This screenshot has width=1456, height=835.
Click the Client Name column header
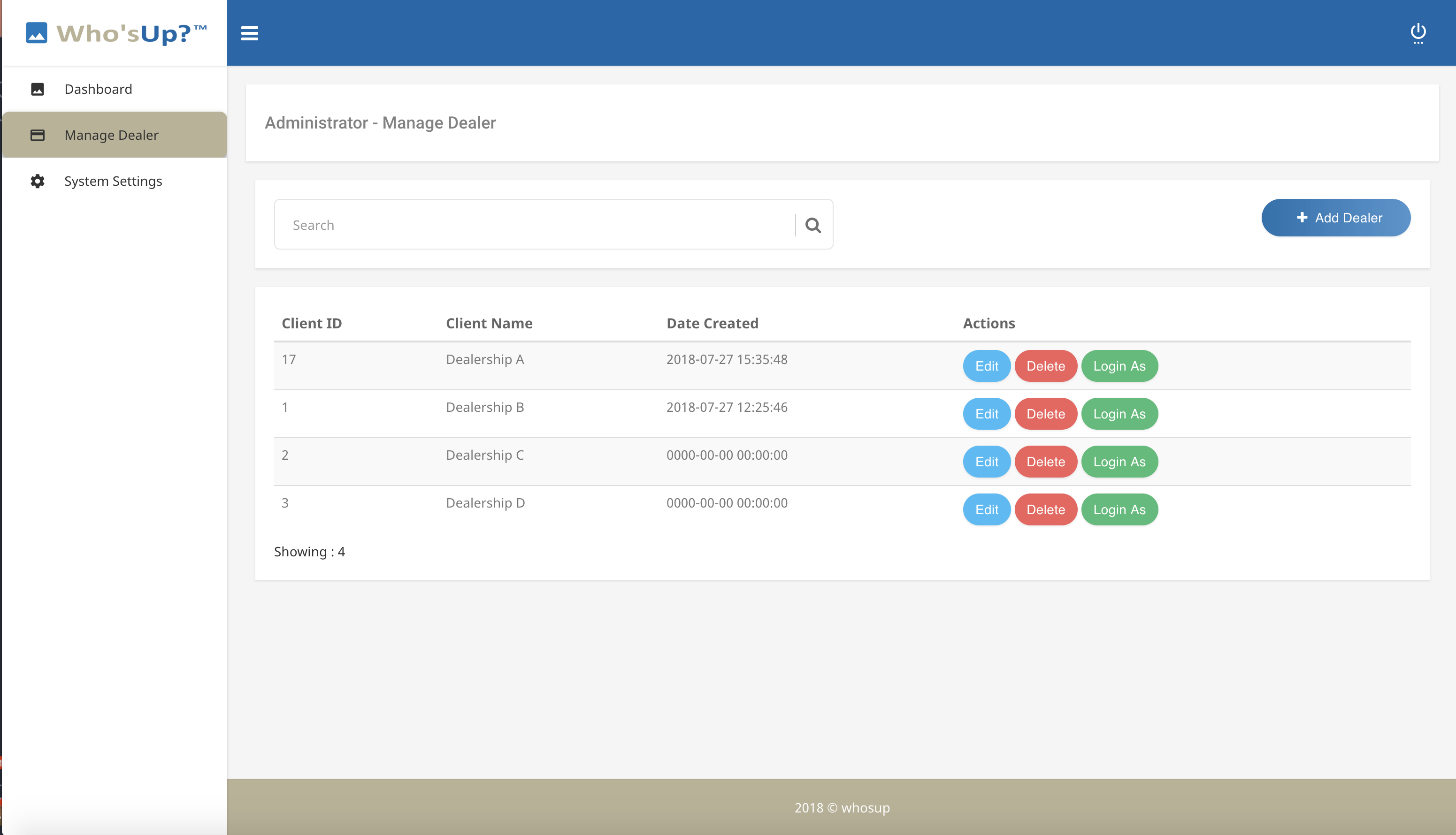(489, 324)
